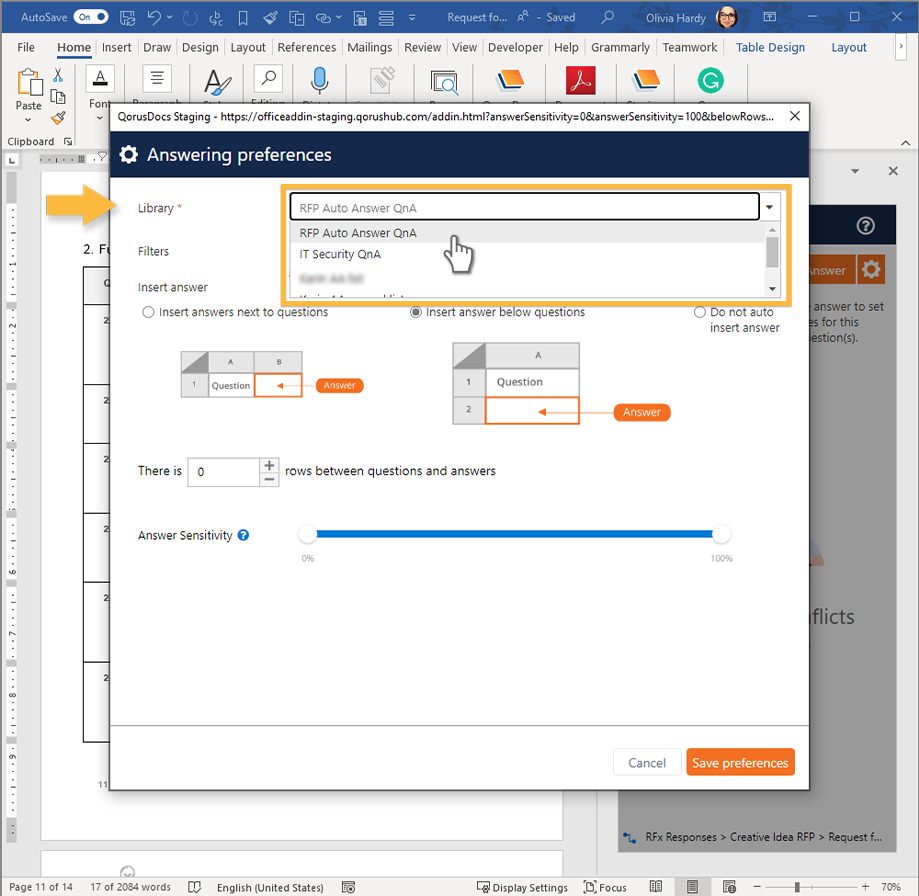
Task: Open customize quick access toolbar dropdown
Action: 412,18
